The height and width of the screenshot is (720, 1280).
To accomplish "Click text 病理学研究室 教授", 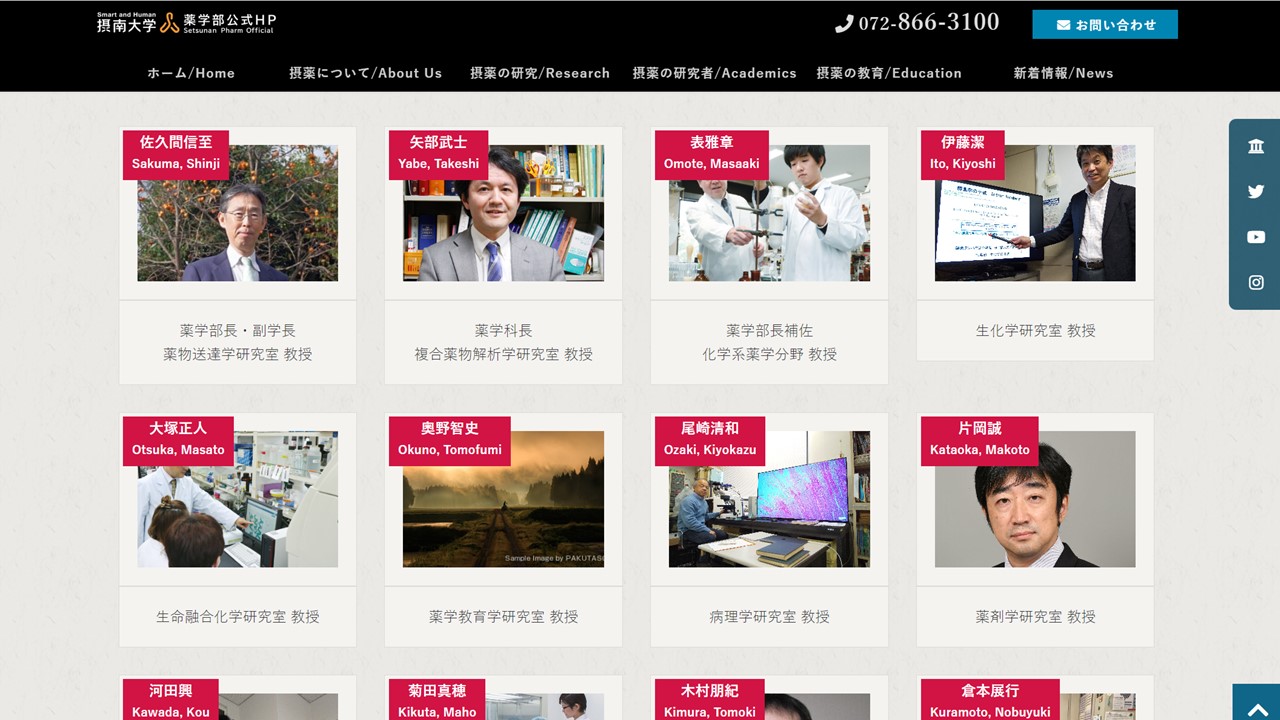I will click(x=770, y=617).
